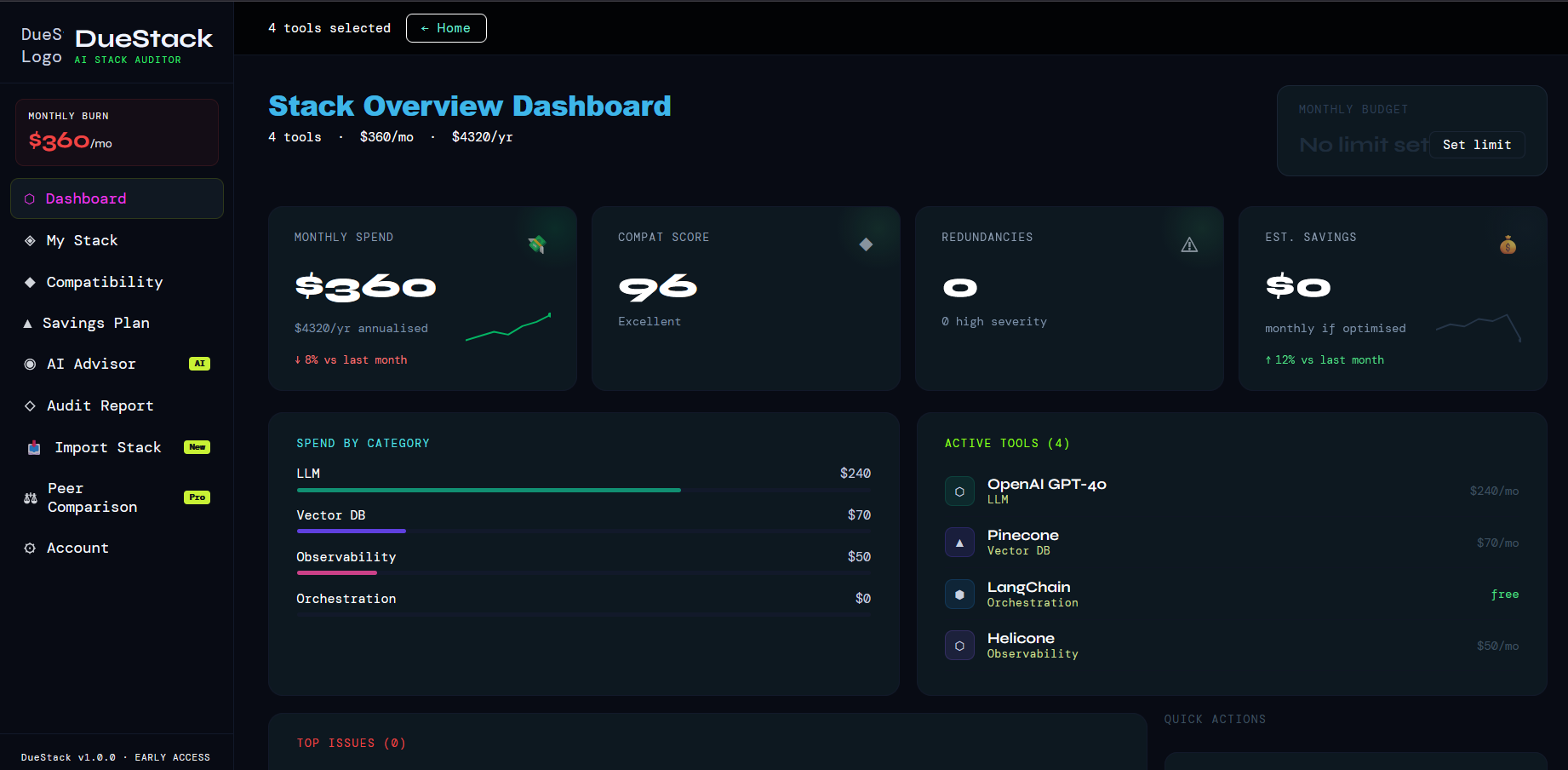Click the Account gear icon
1568x770 pixels.
pos(30,549)
